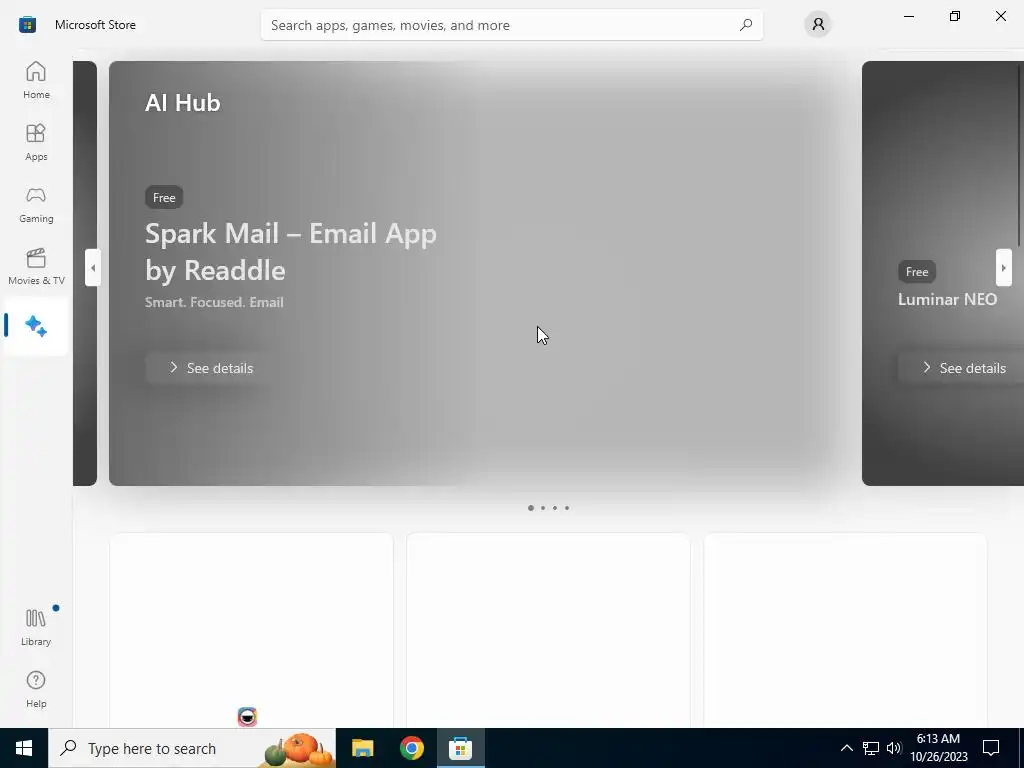1024x768 pixels.
Task: Click Microsoft Store taskbar icon
Action: [460, 748]
